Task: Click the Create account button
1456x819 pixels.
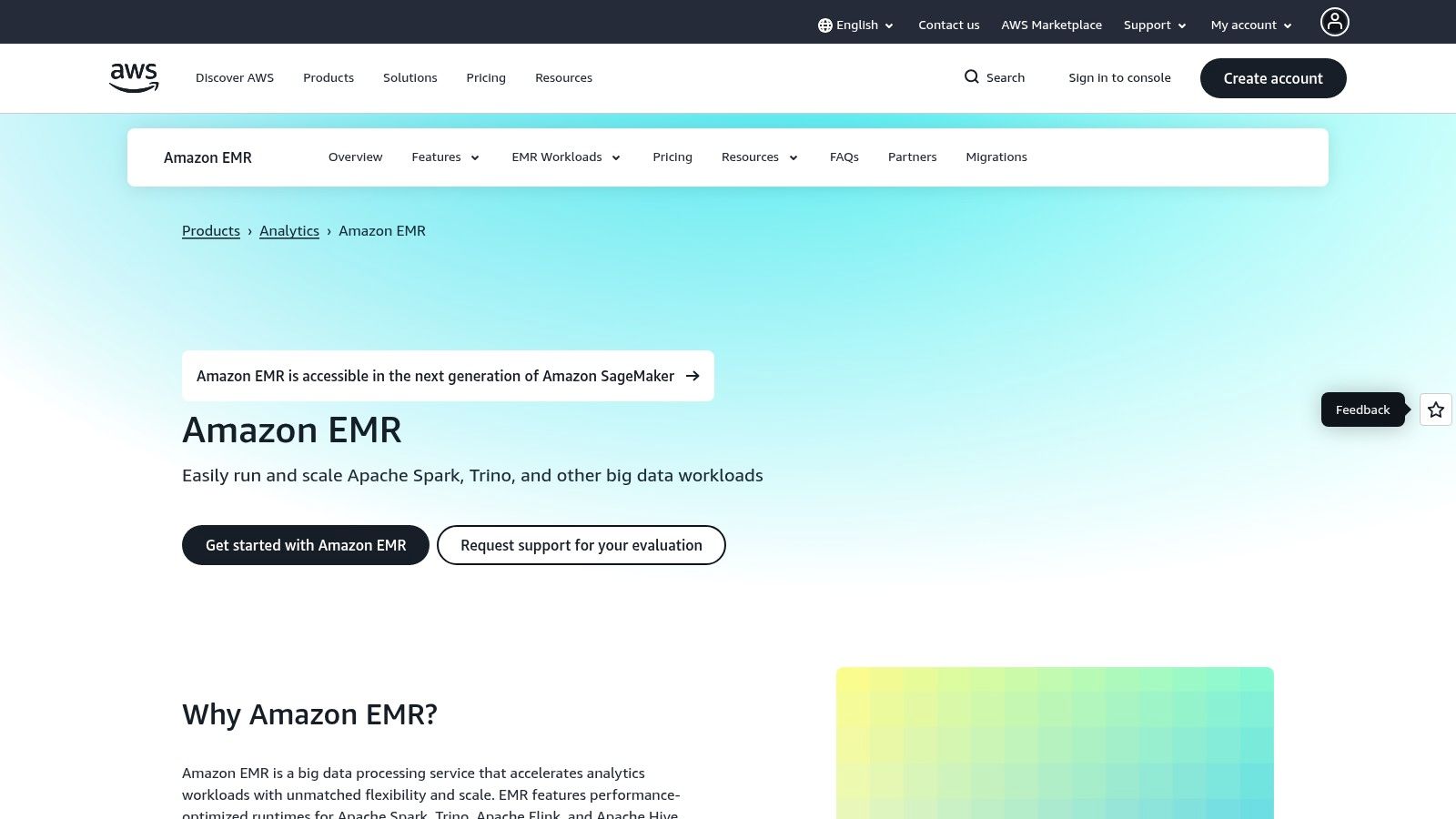Action: [1273, 78]
